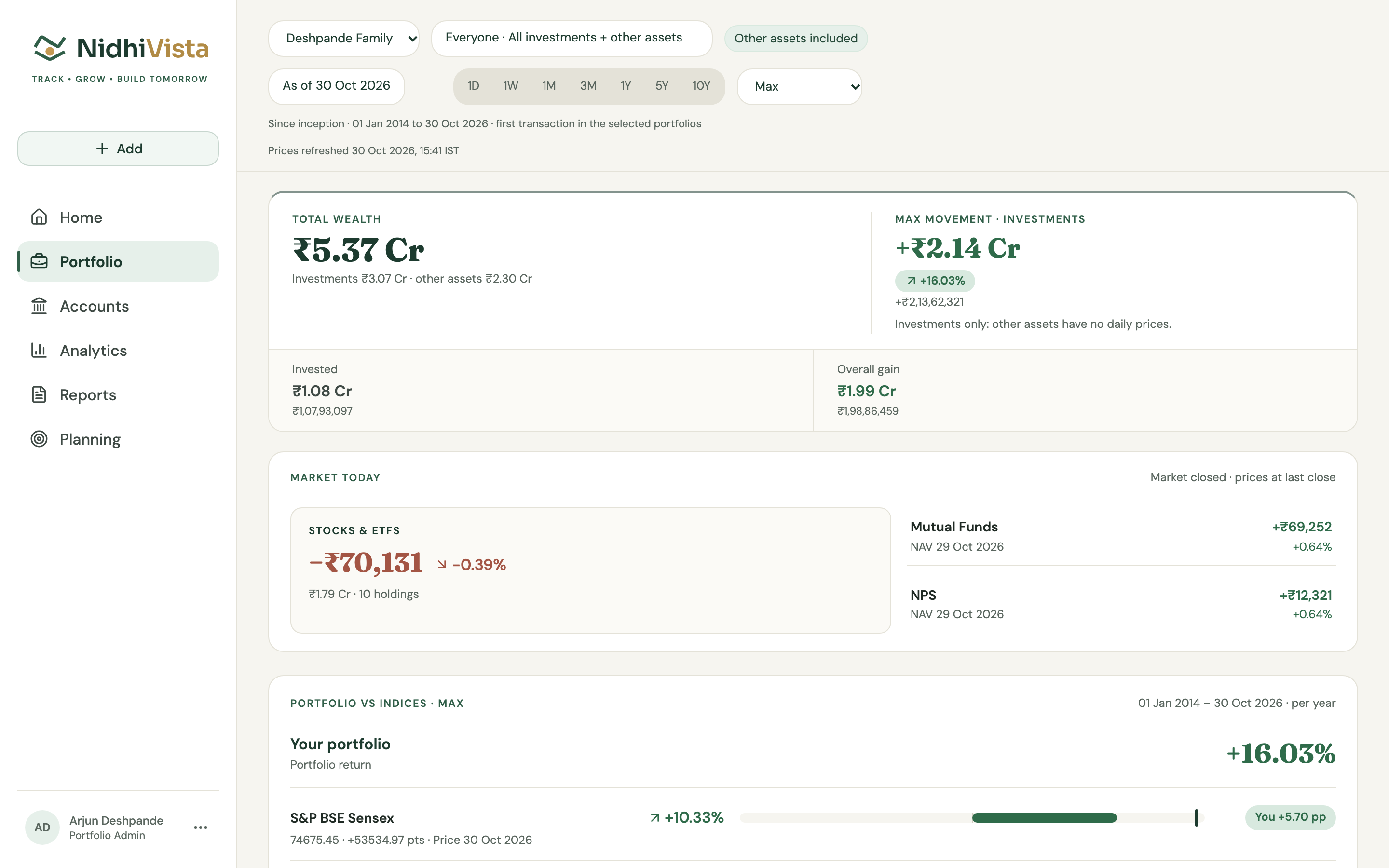Click the Accounts bank icon
The width and height of the screenshot is (1389, 868).
click(x=39, y=306)
